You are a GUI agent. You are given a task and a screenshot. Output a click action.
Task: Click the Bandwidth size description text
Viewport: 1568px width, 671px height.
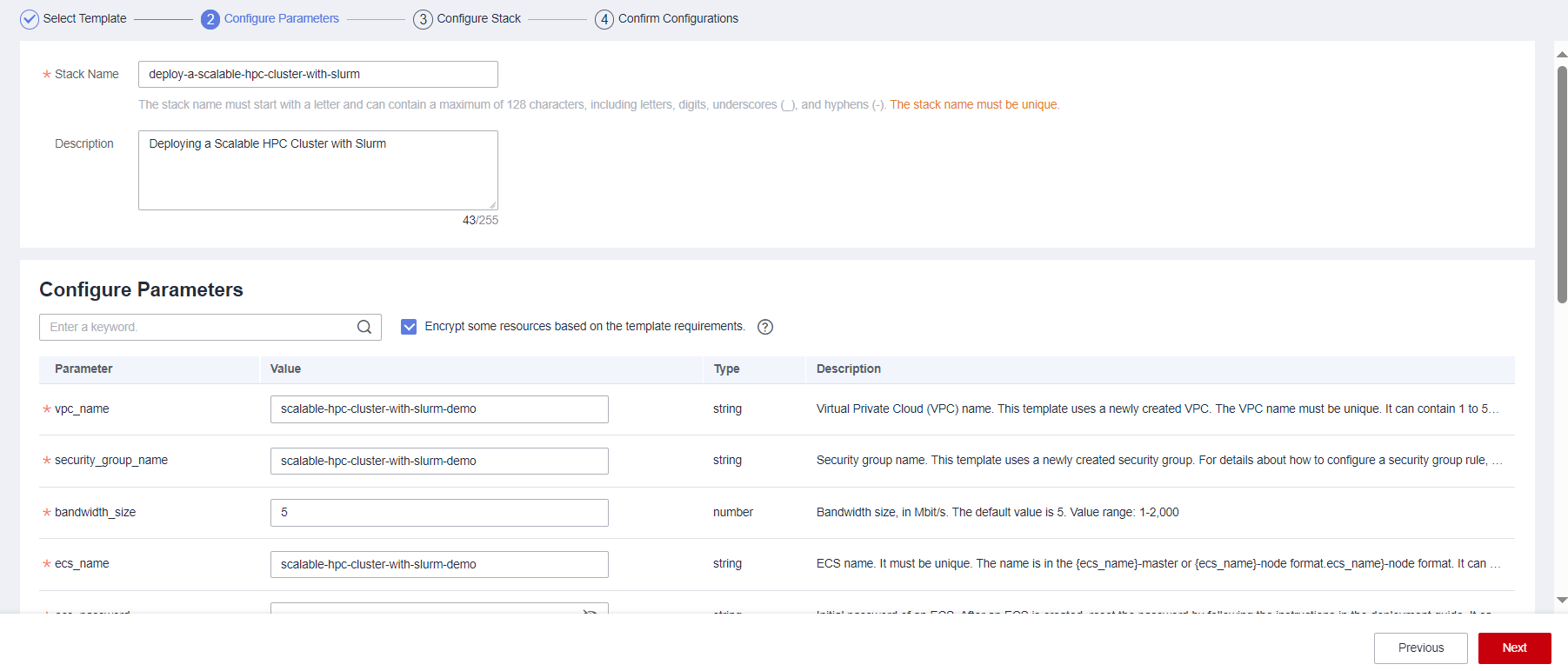[x=998, y=512]
